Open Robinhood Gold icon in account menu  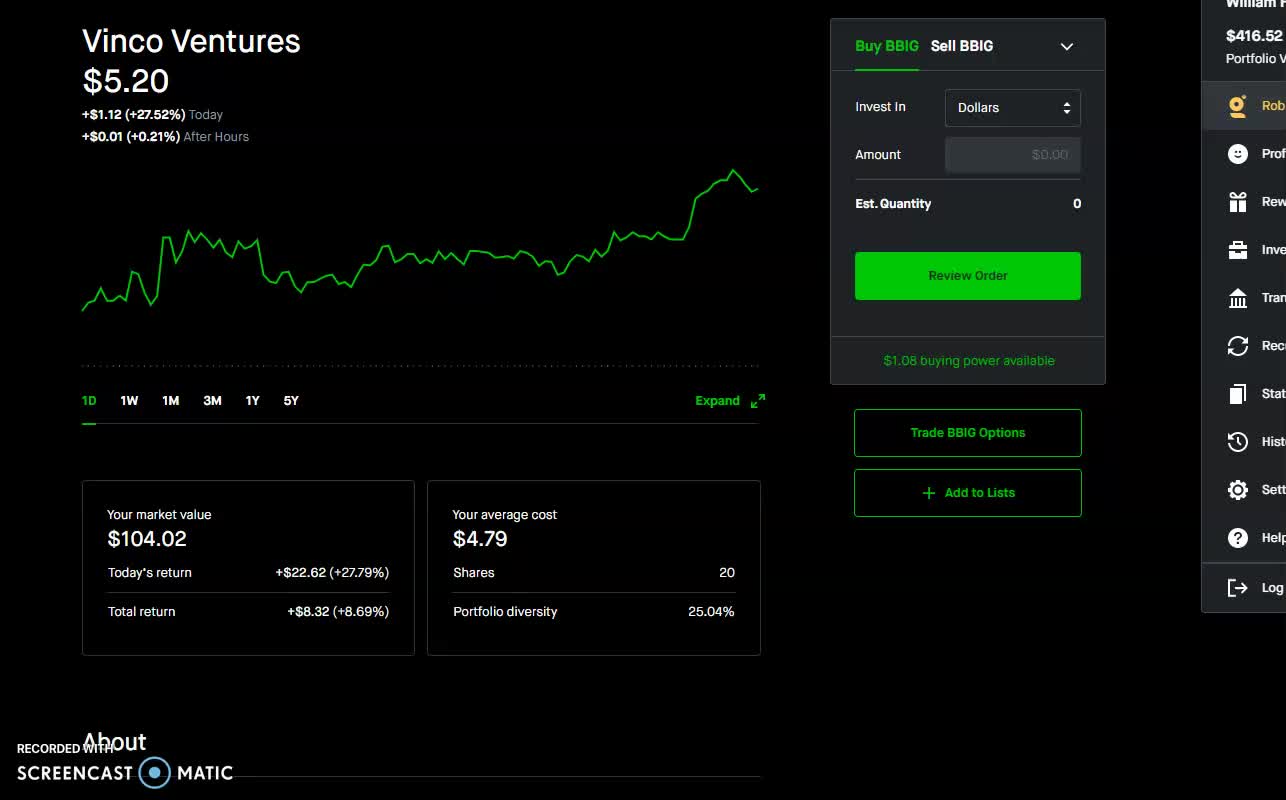1238,106
